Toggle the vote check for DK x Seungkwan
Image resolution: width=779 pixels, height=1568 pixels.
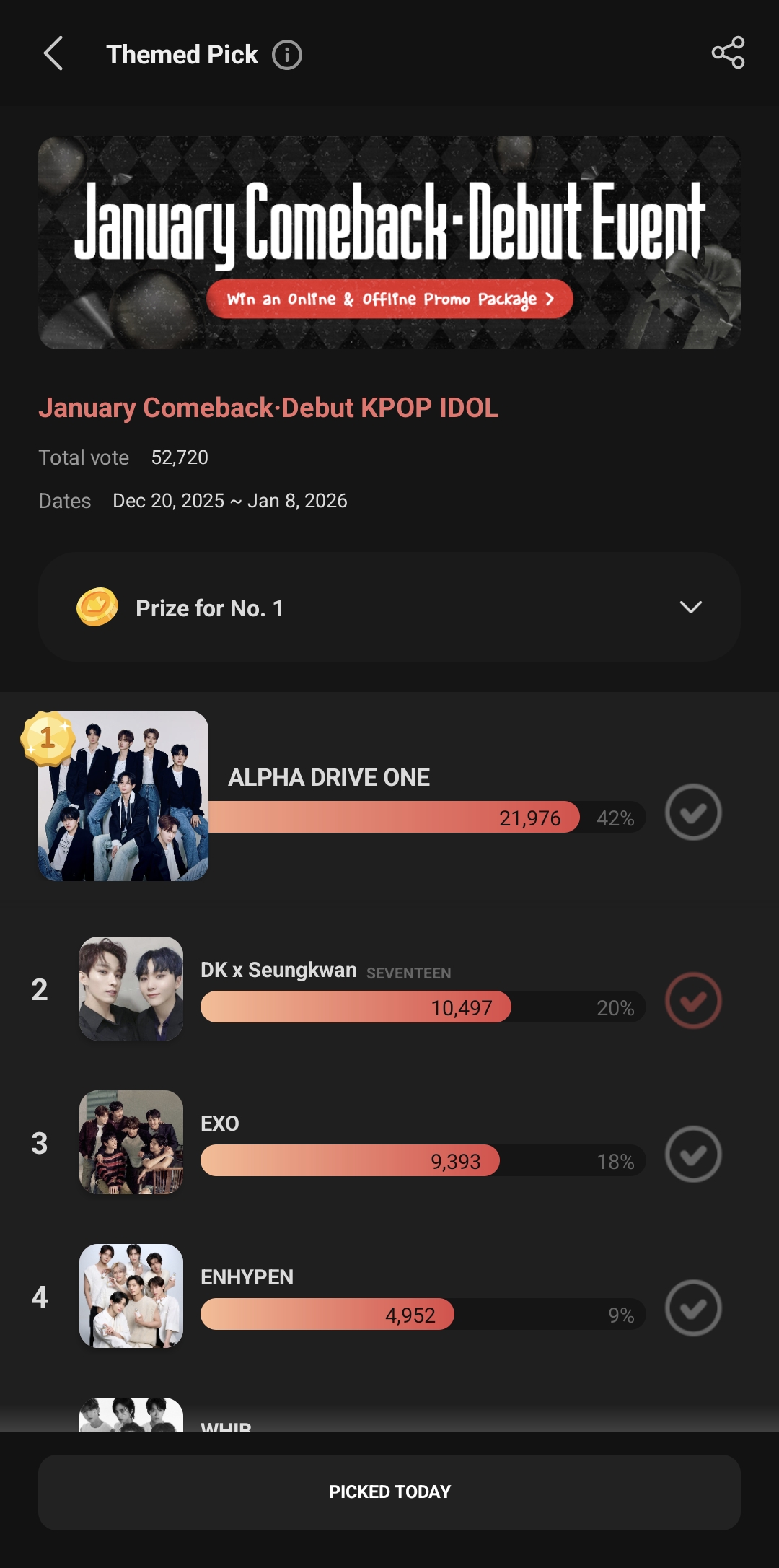[692, 1001]
